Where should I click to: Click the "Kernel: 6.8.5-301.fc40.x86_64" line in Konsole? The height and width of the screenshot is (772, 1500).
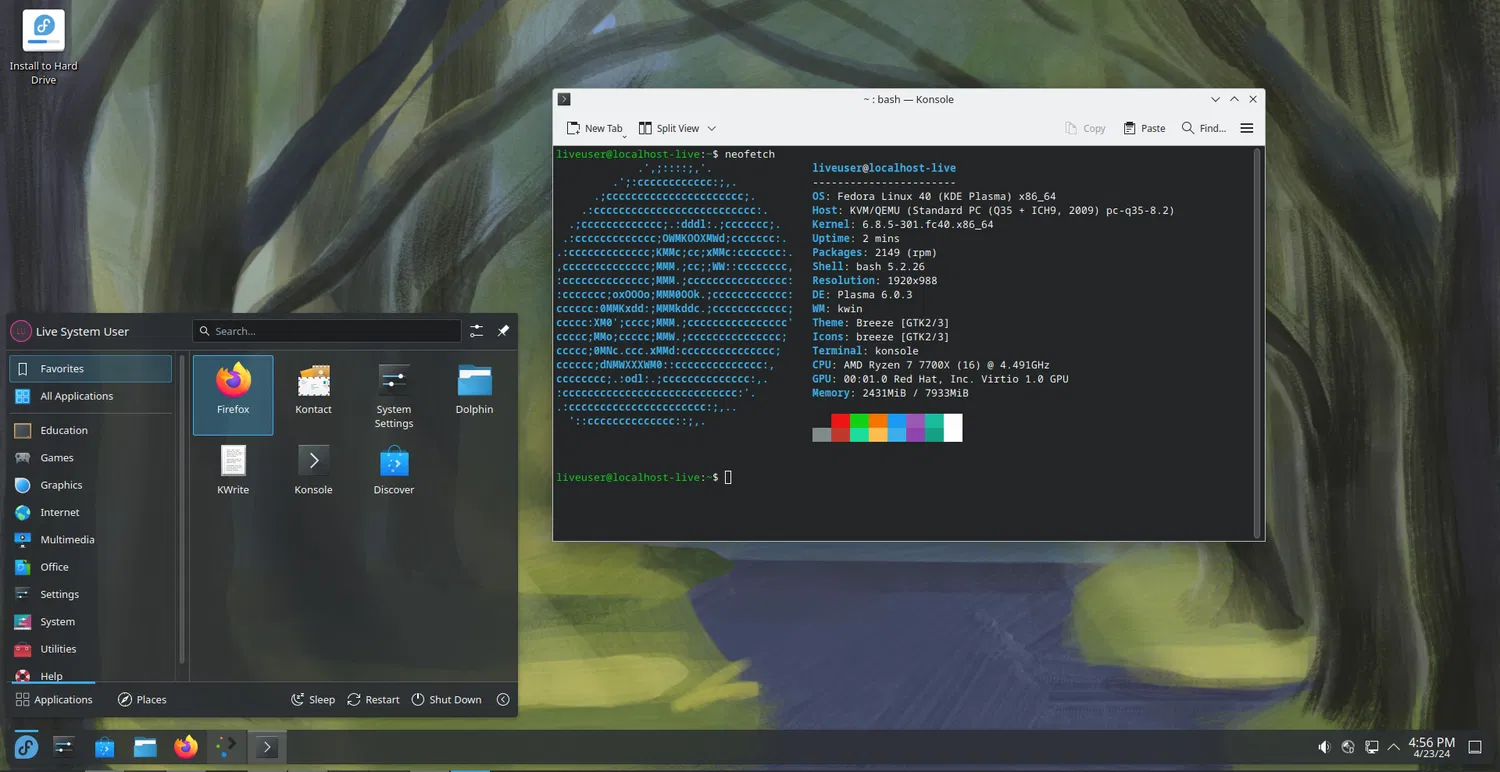coord(903,225)
